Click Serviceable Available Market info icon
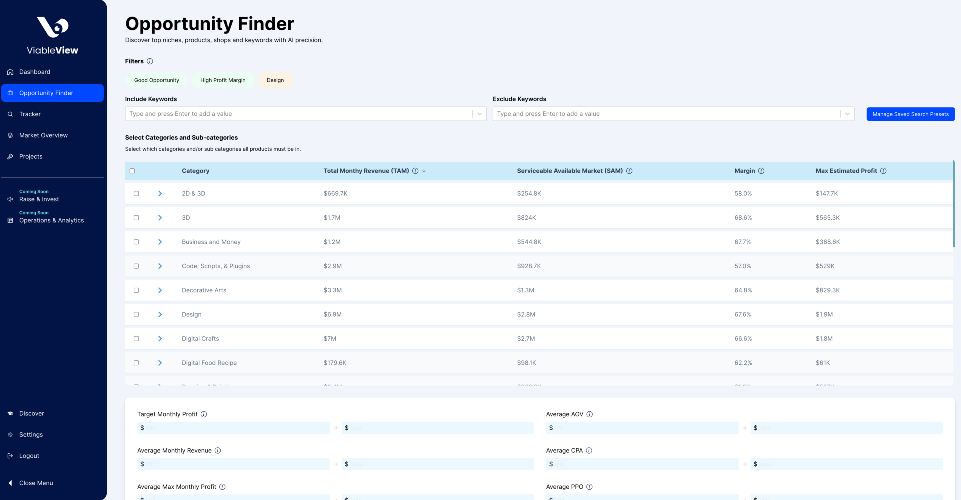Viewport: 961px width, 500px height. 629,171
